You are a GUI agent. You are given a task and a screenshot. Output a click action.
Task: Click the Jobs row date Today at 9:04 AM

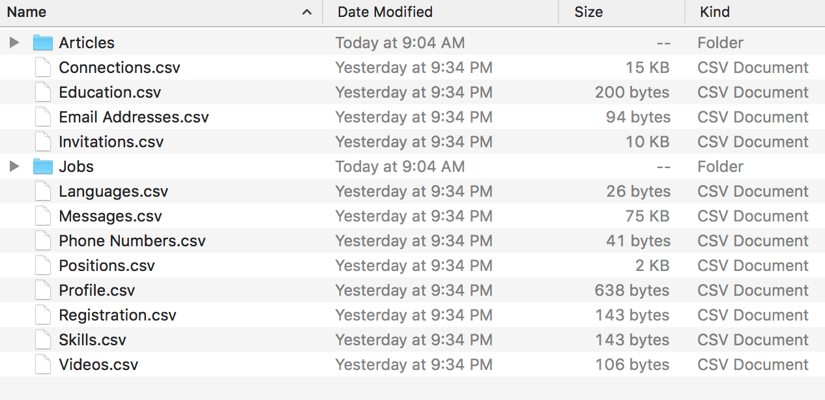coord(400,166)
